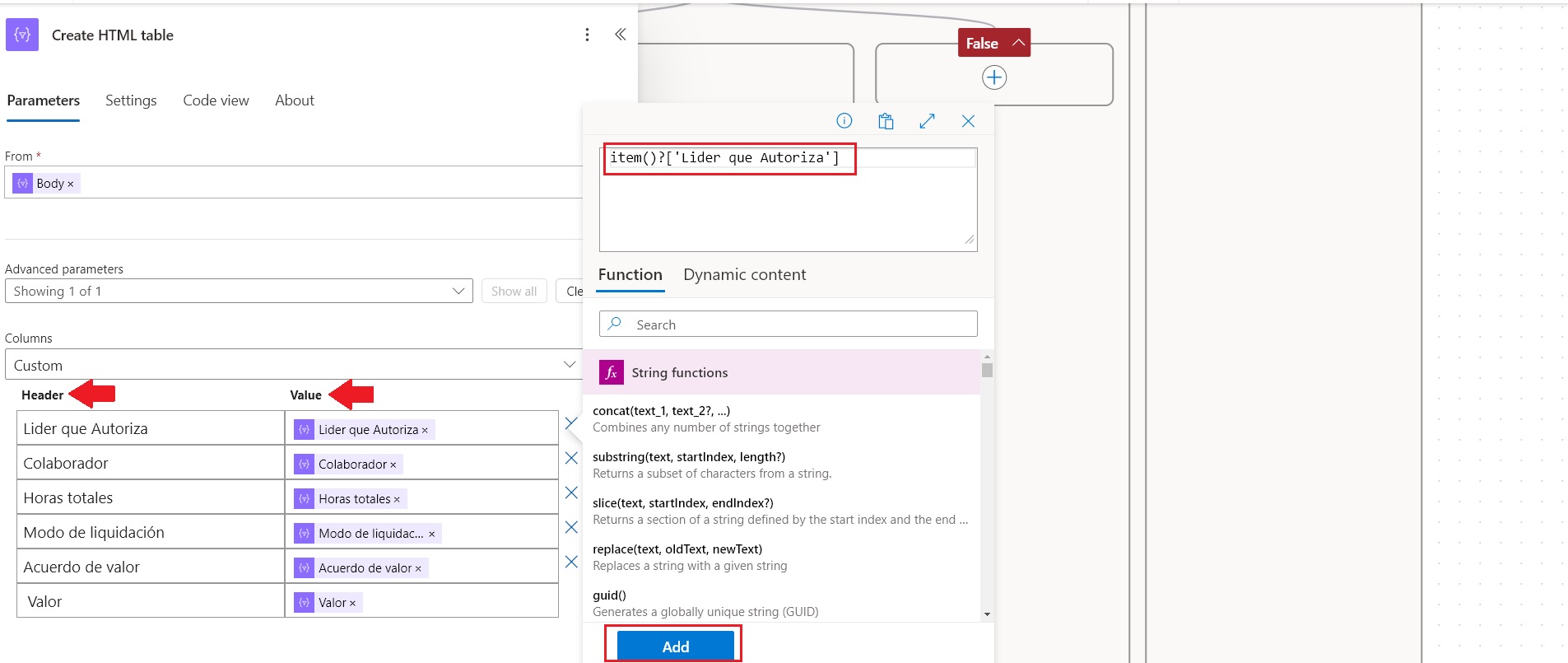Add an action in False branch
1568x663 pixels.
coord(993,77)
